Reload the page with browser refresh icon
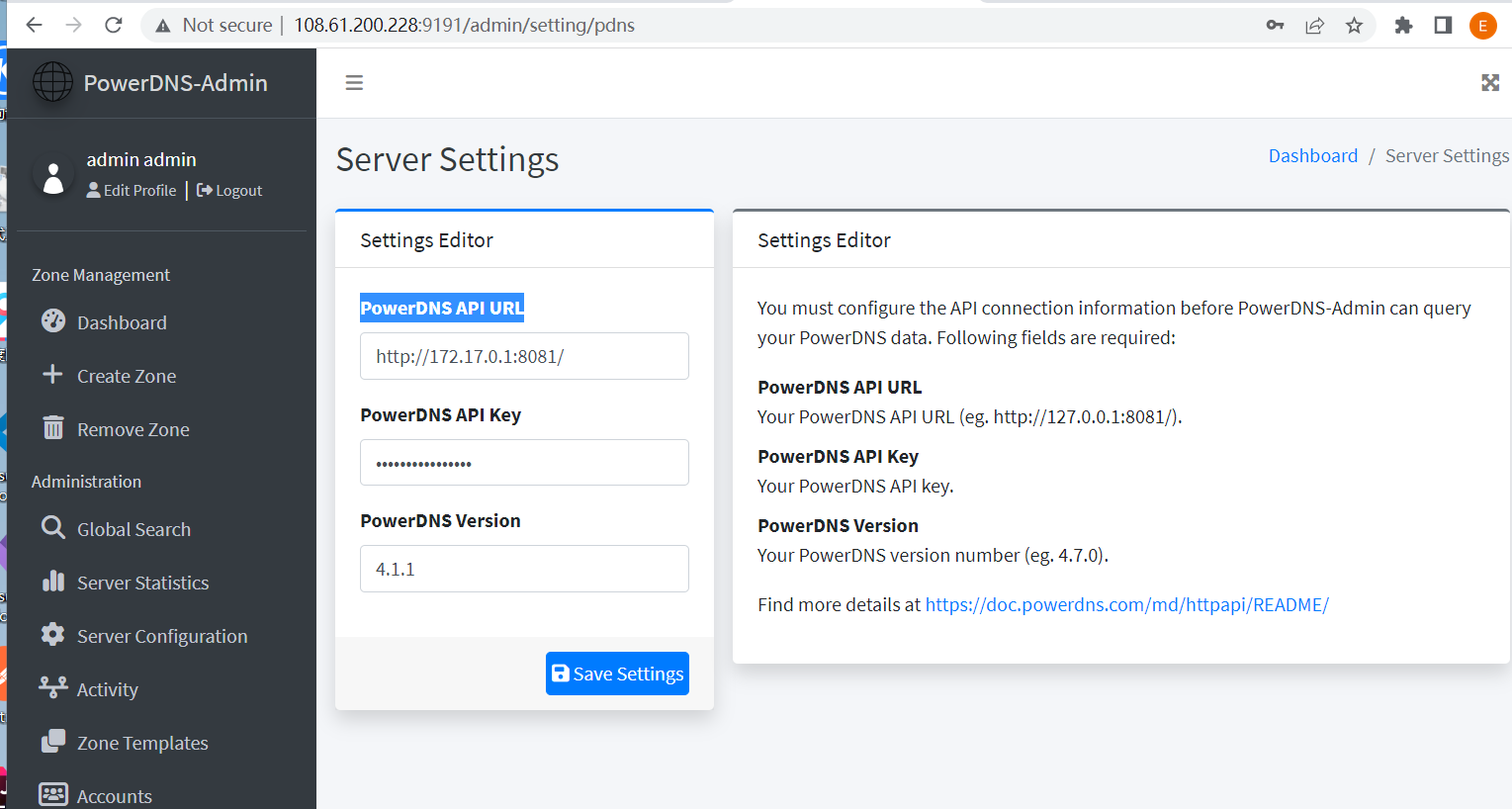 [114, 25]
